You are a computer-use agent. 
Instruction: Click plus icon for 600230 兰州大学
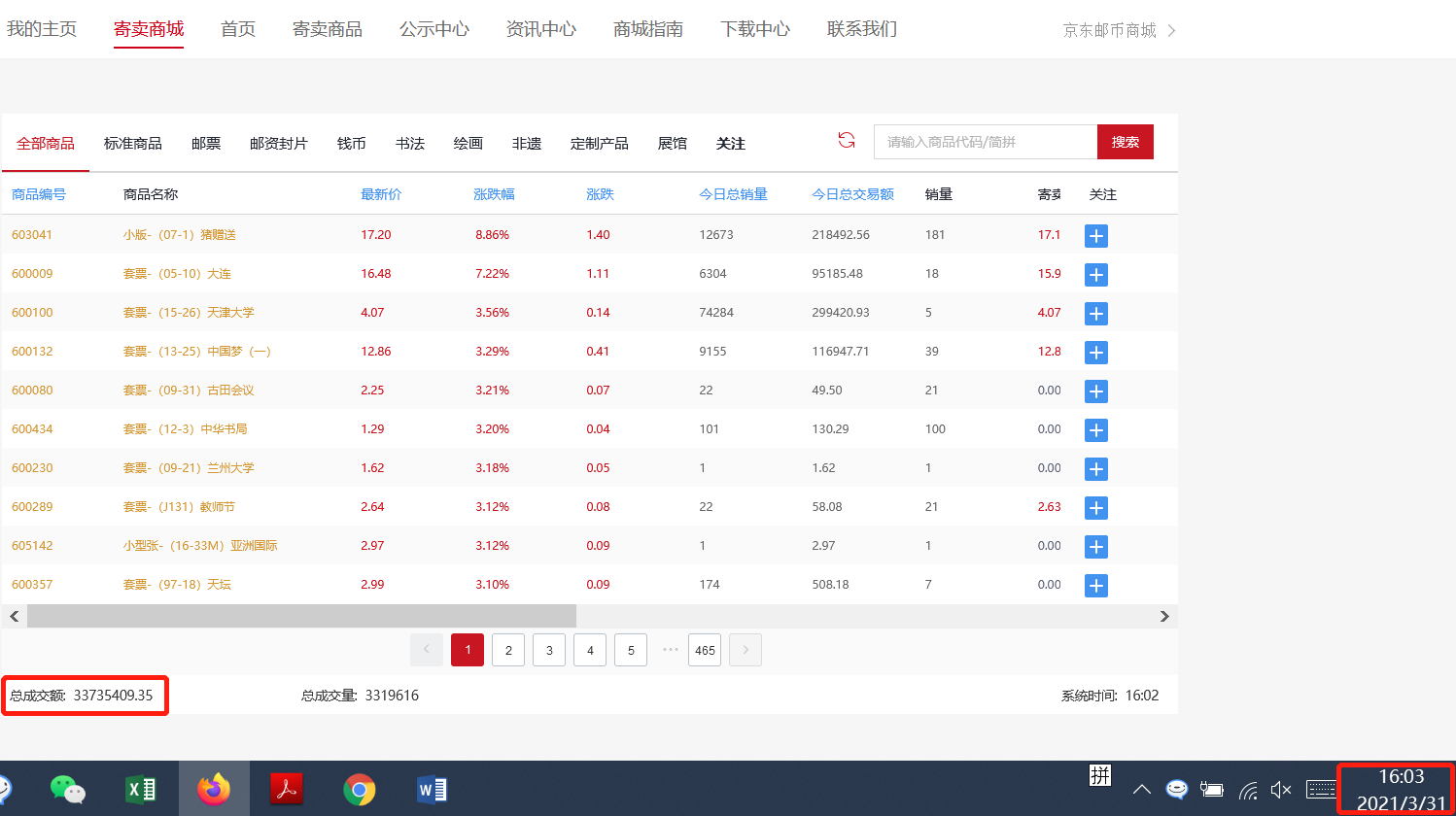point(1096,469)
